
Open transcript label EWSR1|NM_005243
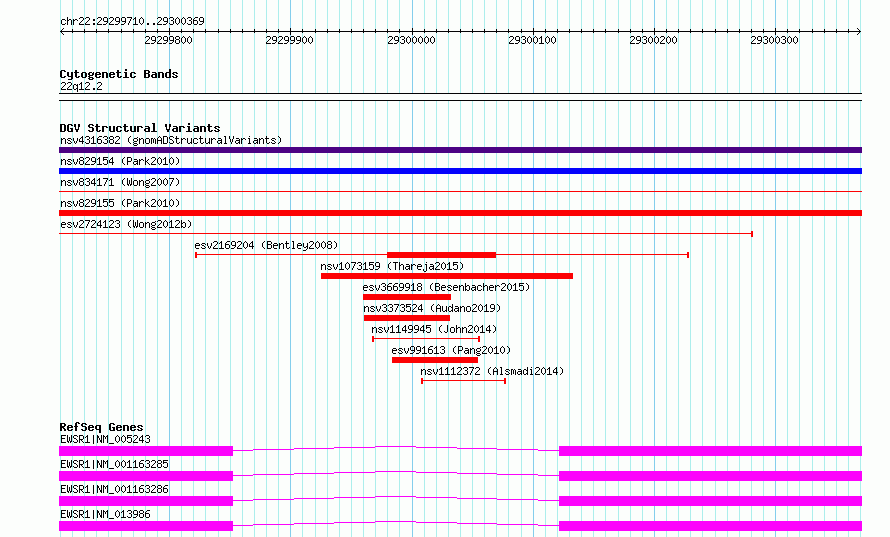coord(105,439)
